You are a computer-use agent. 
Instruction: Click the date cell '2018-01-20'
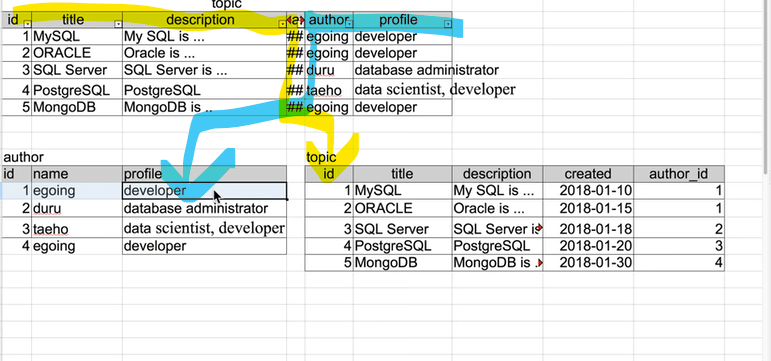point(588,246)
